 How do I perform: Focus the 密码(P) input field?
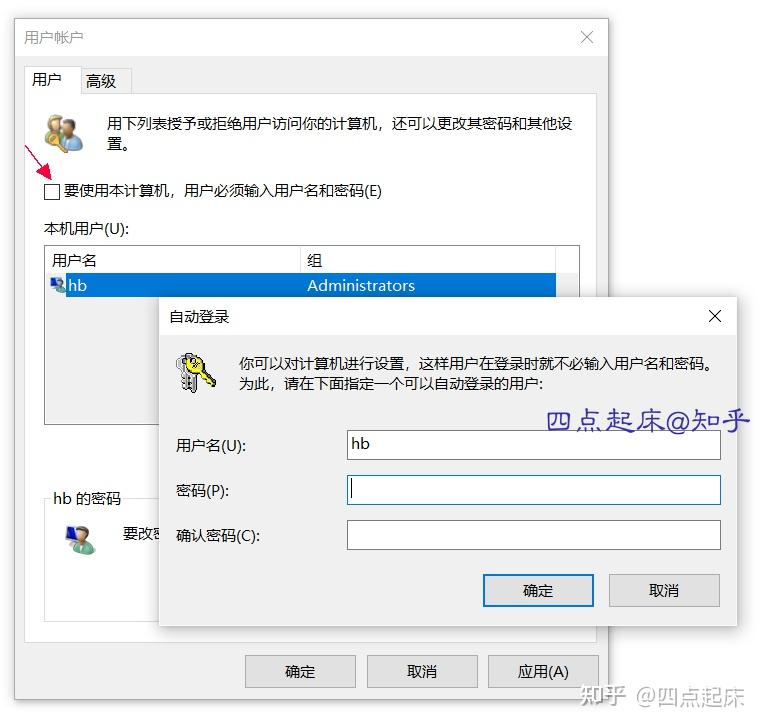(x=533, y=490)
